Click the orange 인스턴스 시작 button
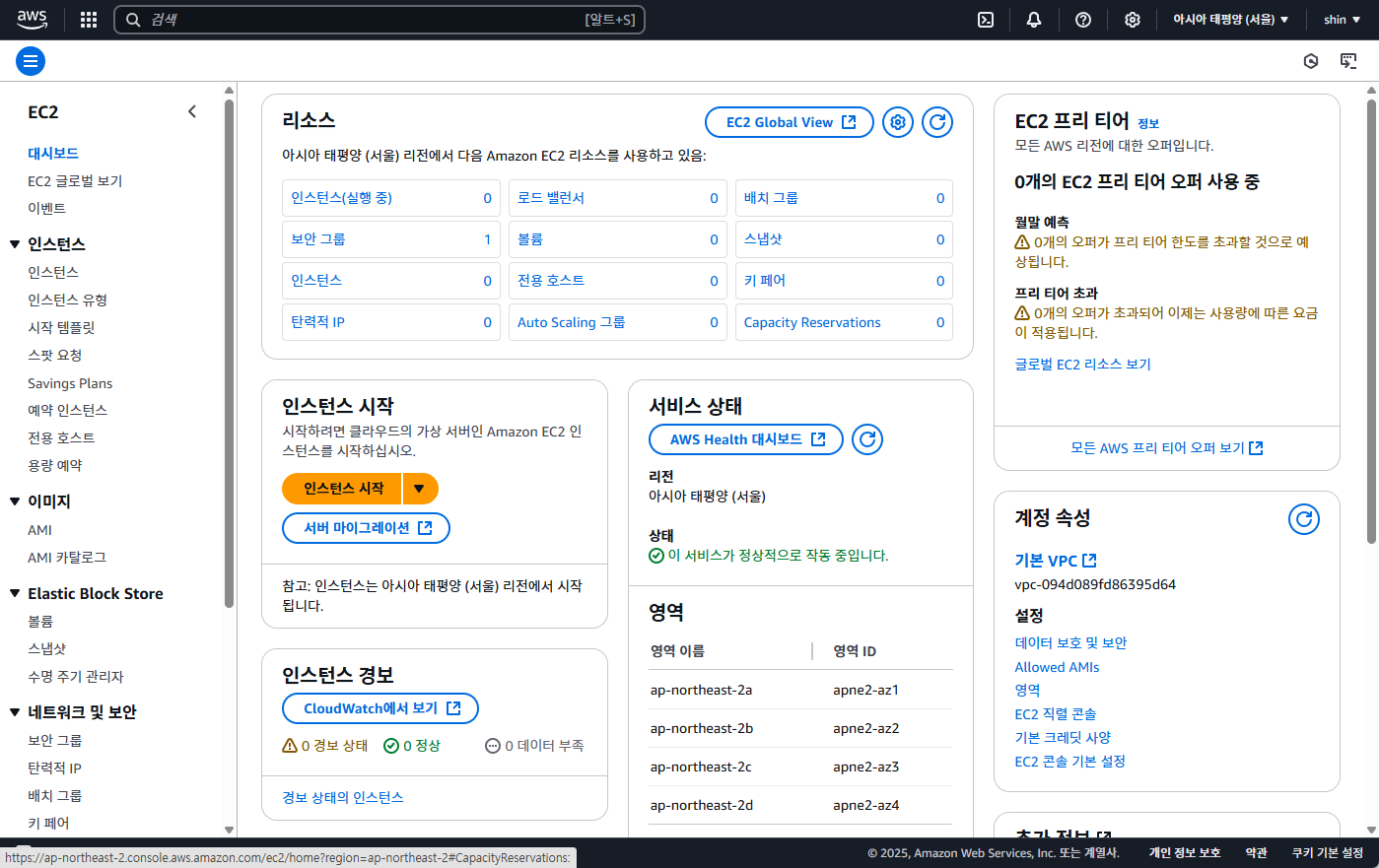 click(342, 489)
